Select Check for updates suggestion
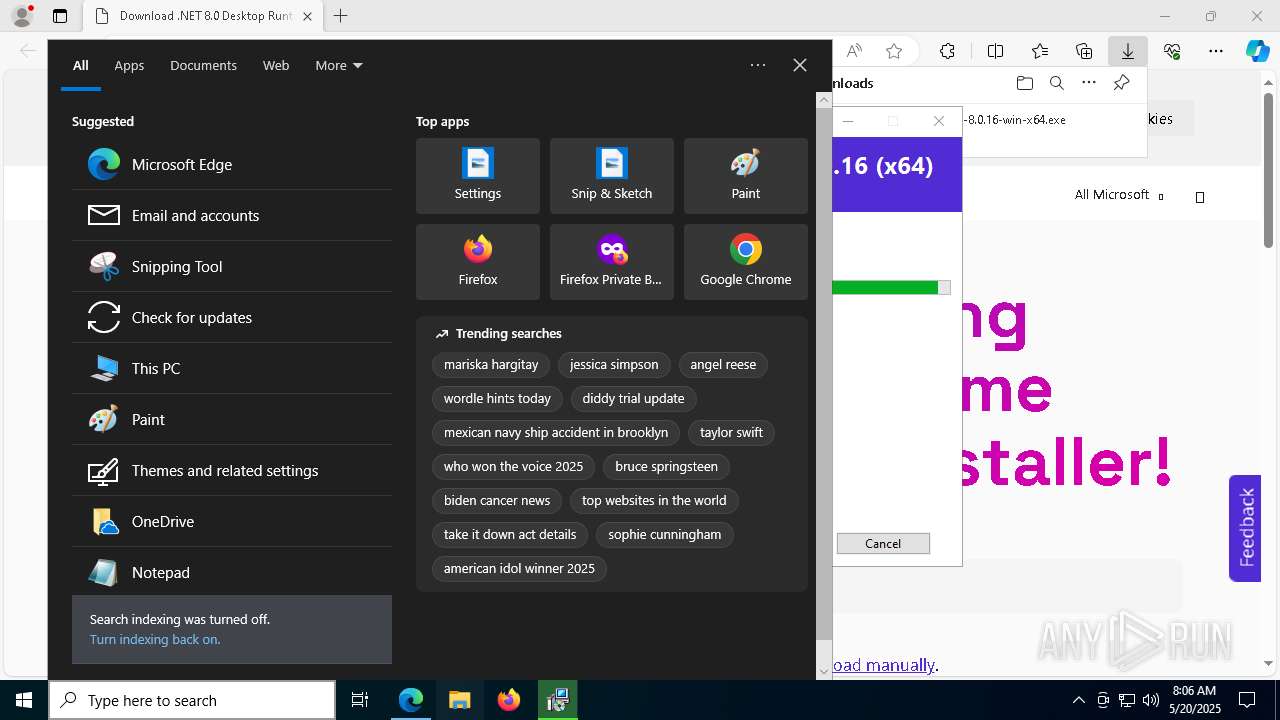 (x=232, y=317)
